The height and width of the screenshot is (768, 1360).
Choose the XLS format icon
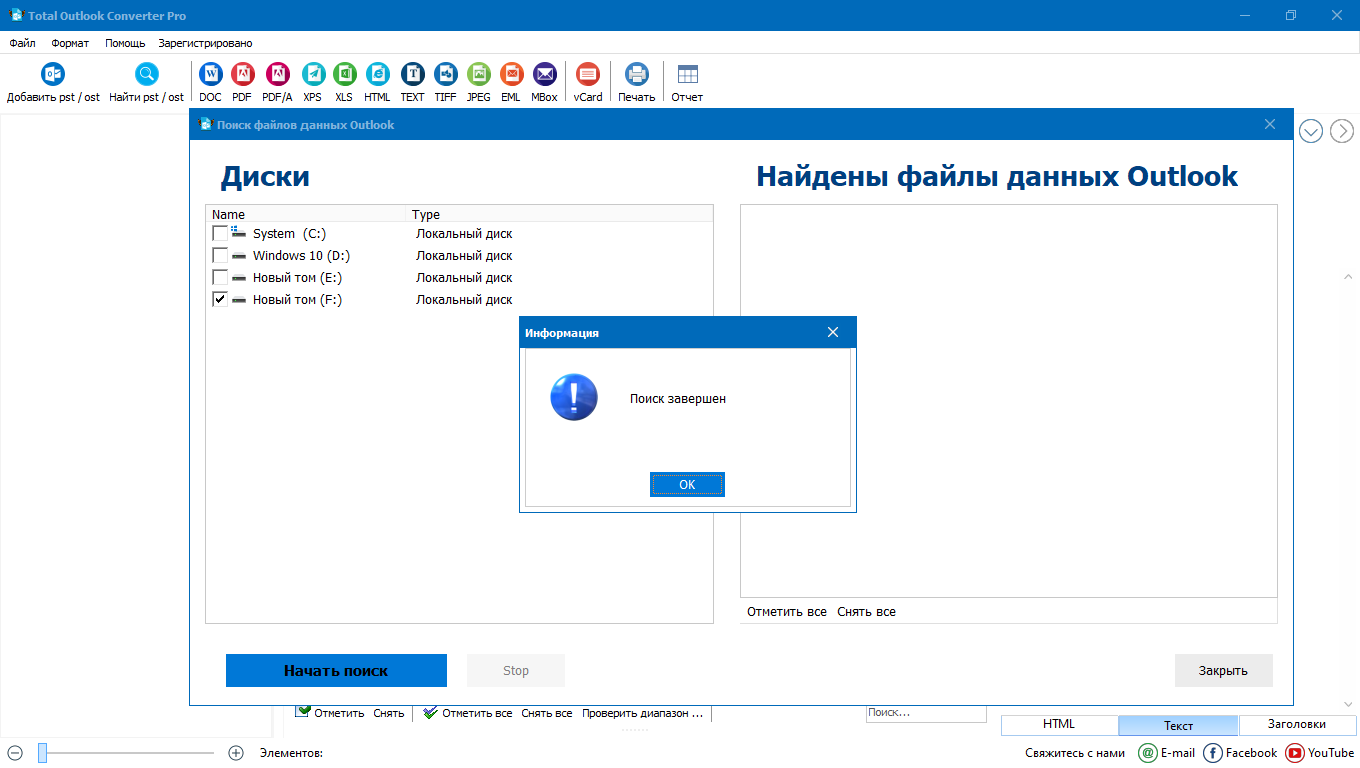(344, 75)
